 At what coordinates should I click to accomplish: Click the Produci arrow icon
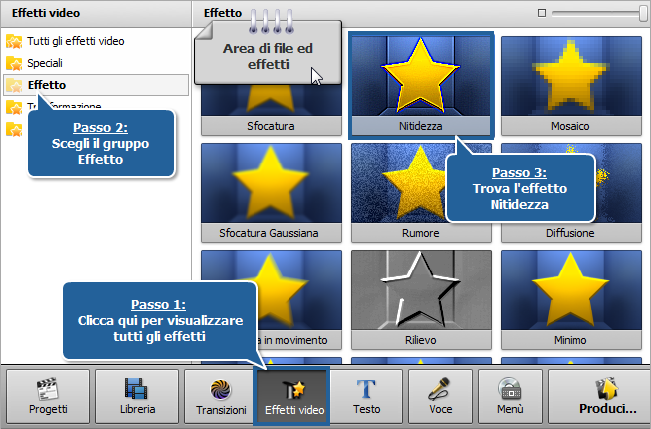pyautogui.click(x=607, y=389)
